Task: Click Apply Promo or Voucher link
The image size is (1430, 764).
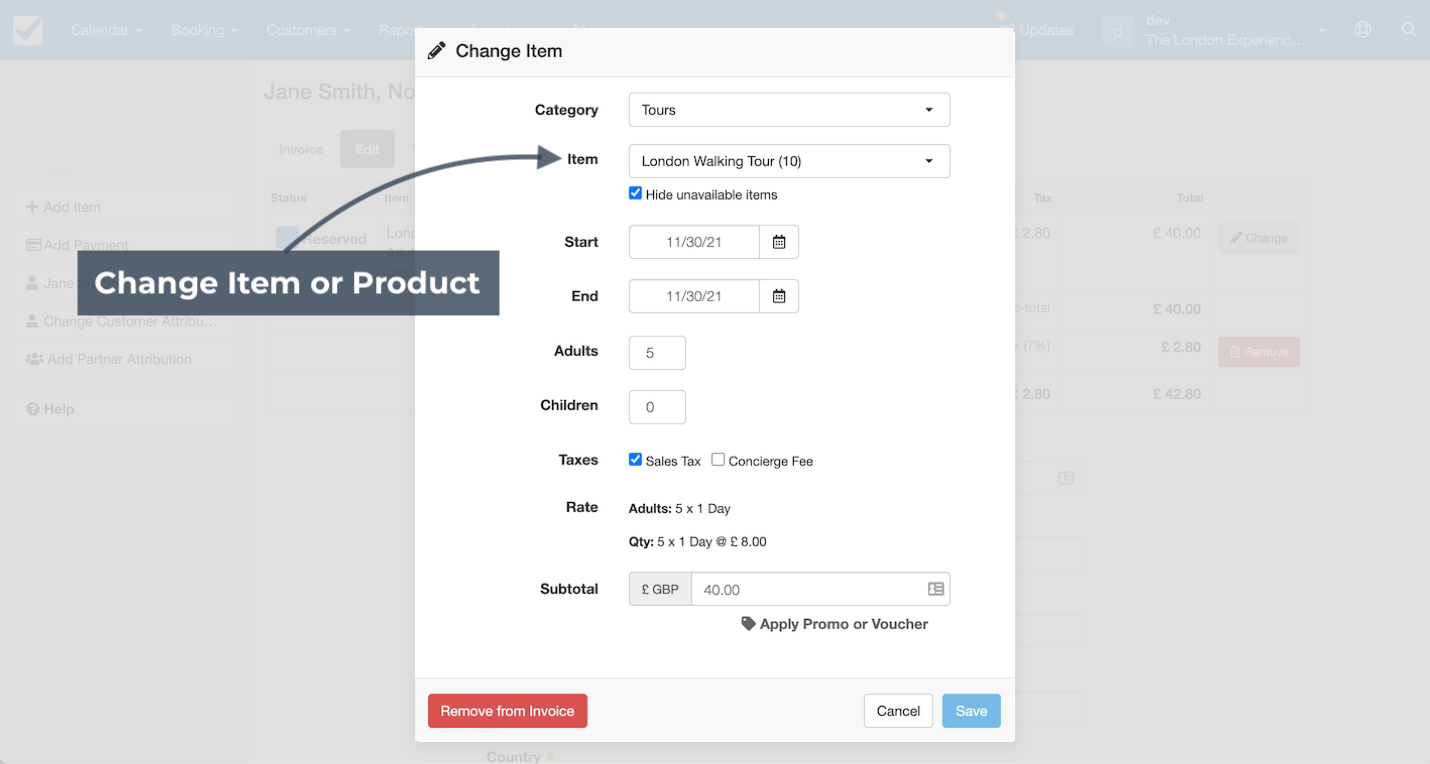Action: pos(835,624)
